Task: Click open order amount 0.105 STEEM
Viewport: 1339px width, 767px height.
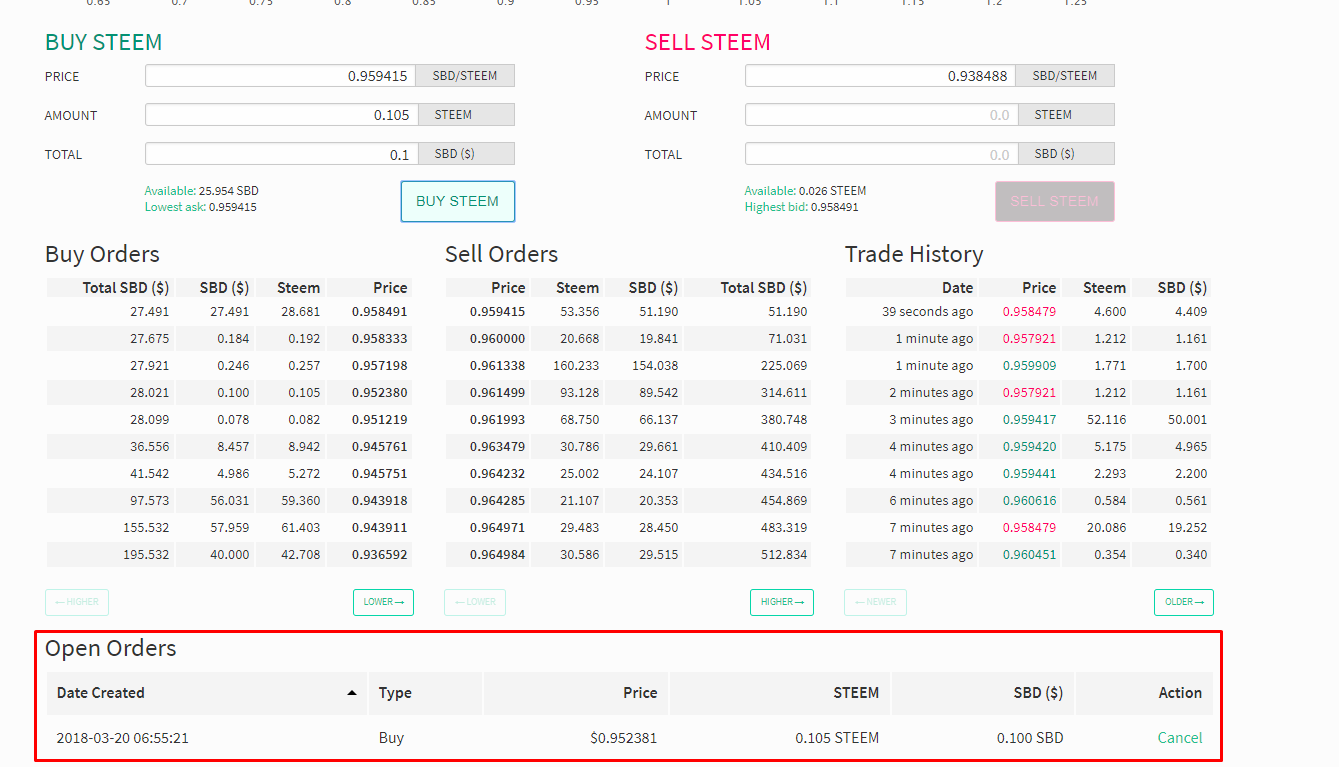Action: 838,738
